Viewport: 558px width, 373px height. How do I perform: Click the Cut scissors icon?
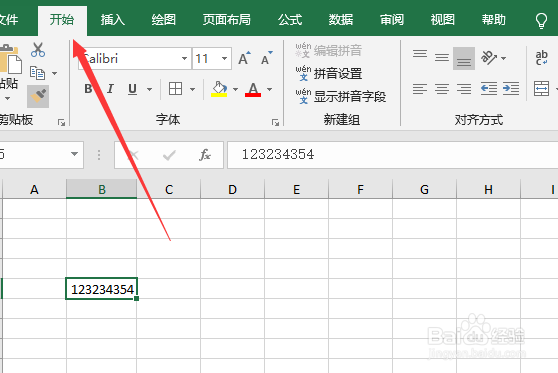pyautogui.click(x=38, y=50)
